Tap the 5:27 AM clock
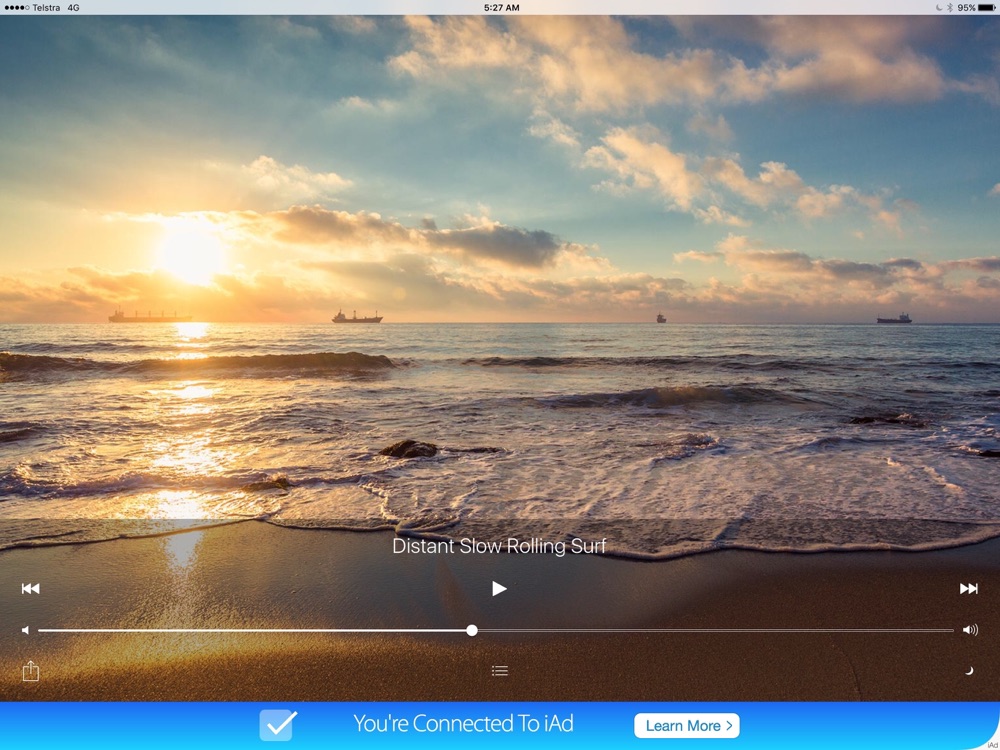The image size is (1000, 750). point(501,8)
